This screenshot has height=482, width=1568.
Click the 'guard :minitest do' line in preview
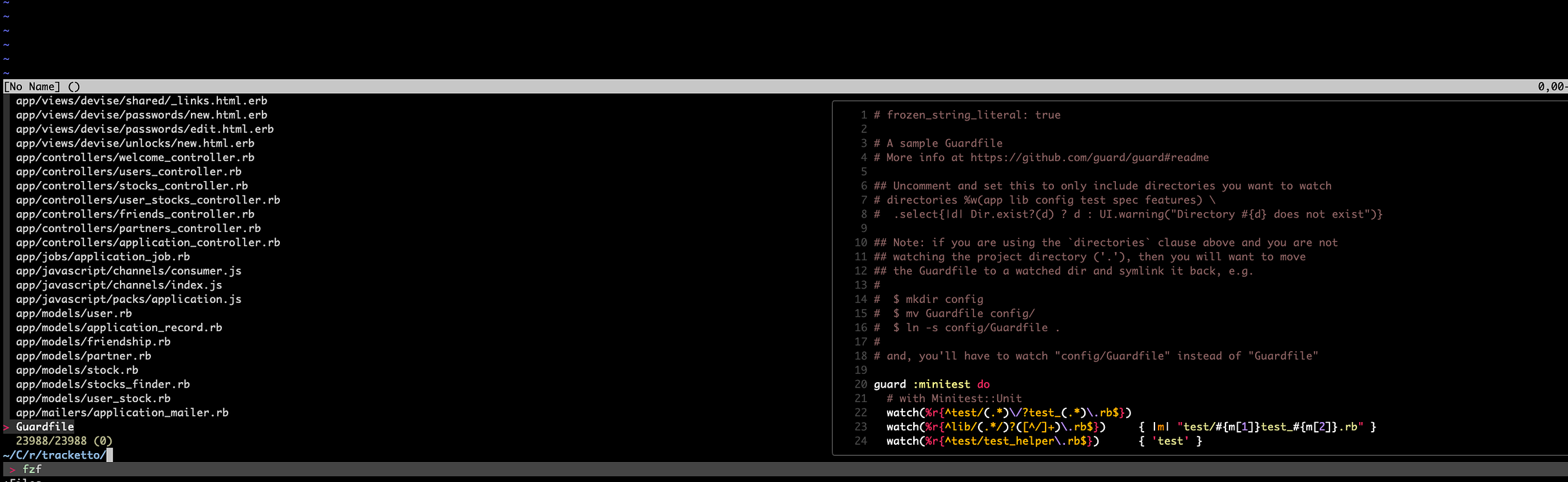(x=931, y=384)
